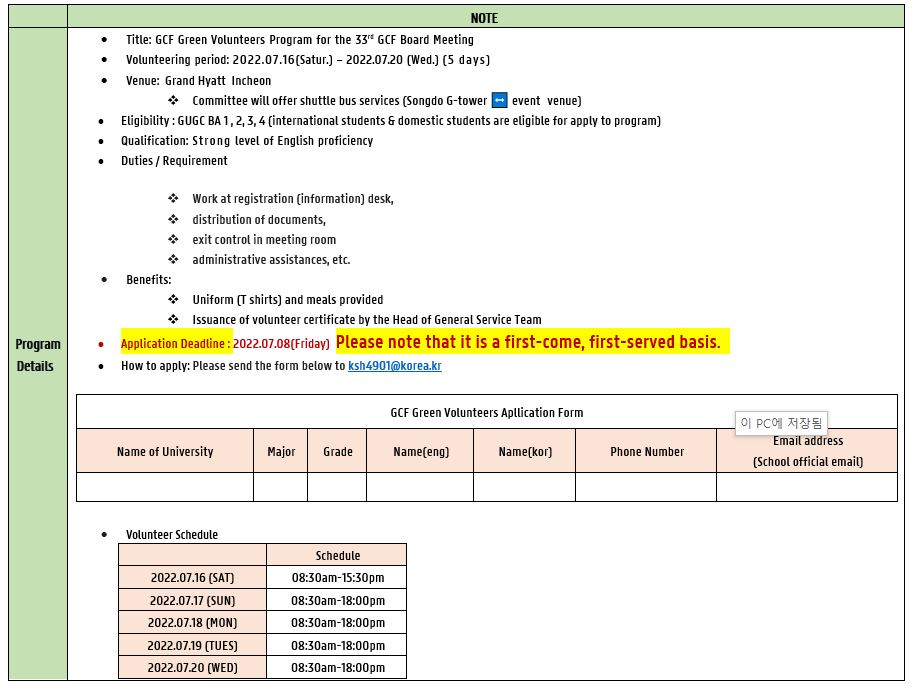This screenshot has width=913, height=689.
Task: Click the 'Name(kor)' column header
Action: coord(525,451)
